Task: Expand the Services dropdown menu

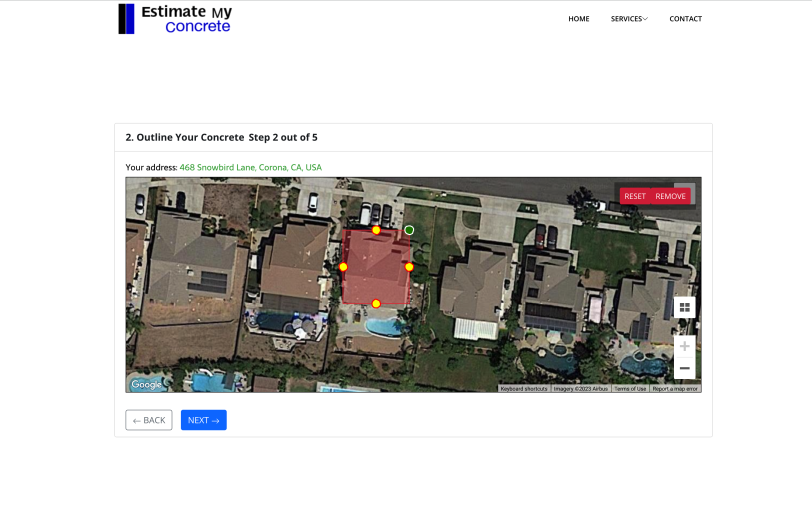Action: (x=629, y=19)
